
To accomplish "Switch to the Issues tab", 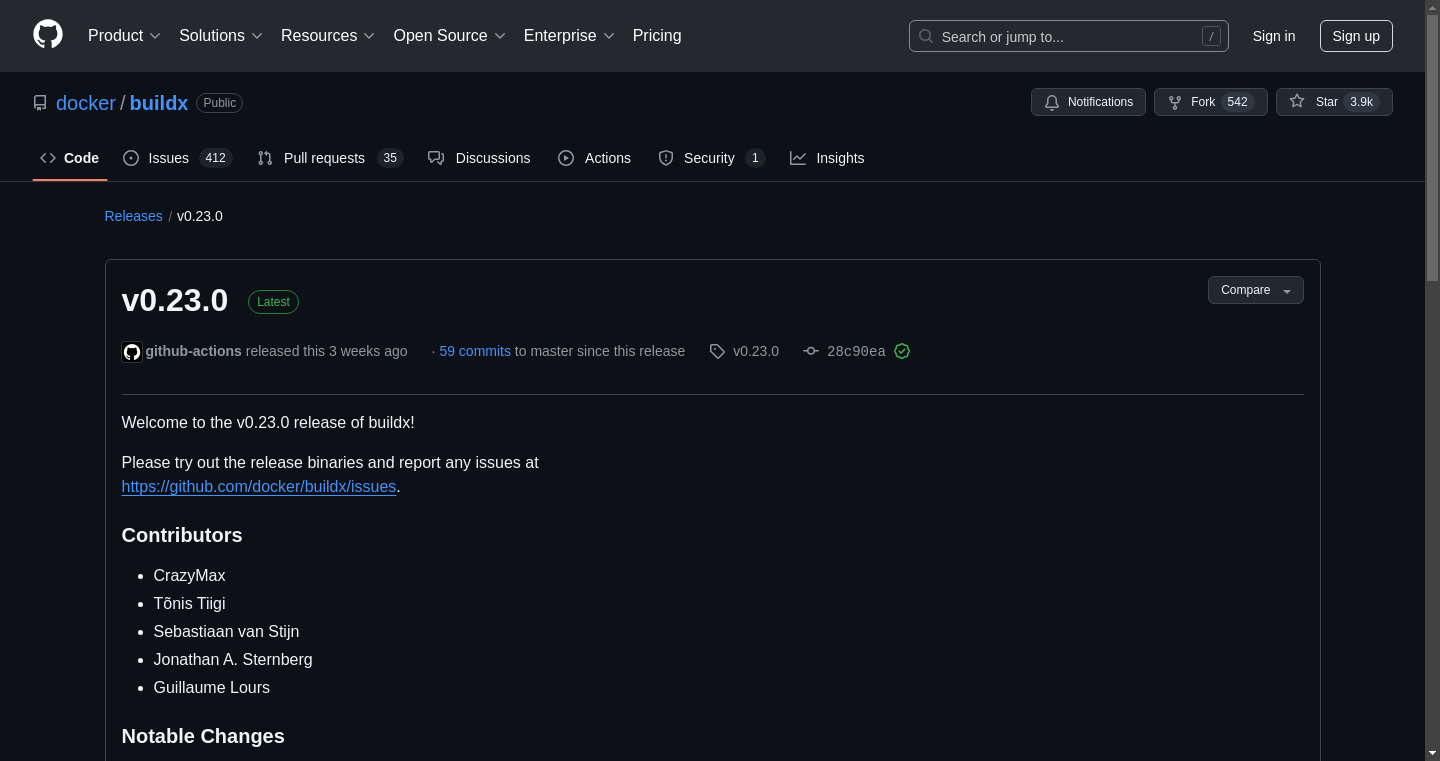I will [177, 158].
